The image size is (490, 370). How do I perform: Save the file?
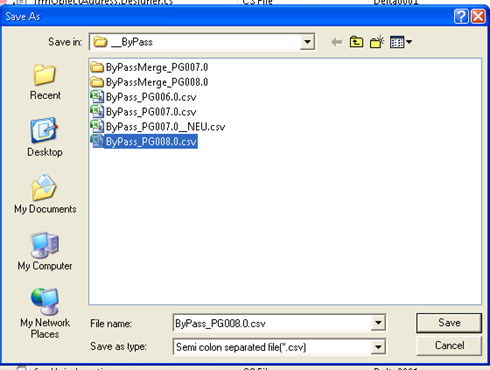pyautogui.click(x=449, y=322)
